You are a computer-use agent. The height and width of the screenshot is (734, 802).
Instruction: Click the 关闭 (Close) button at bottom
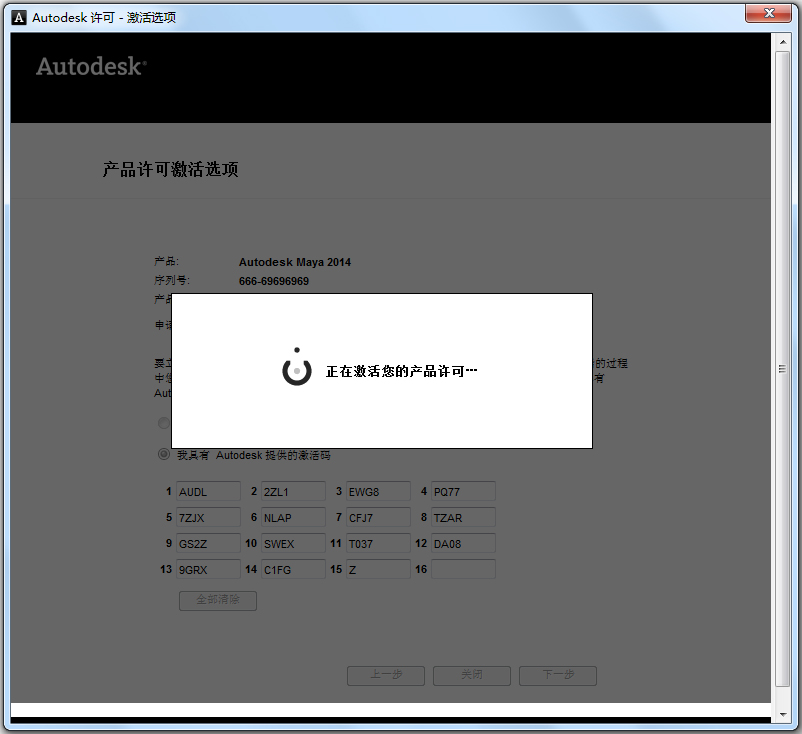point(472,675)
